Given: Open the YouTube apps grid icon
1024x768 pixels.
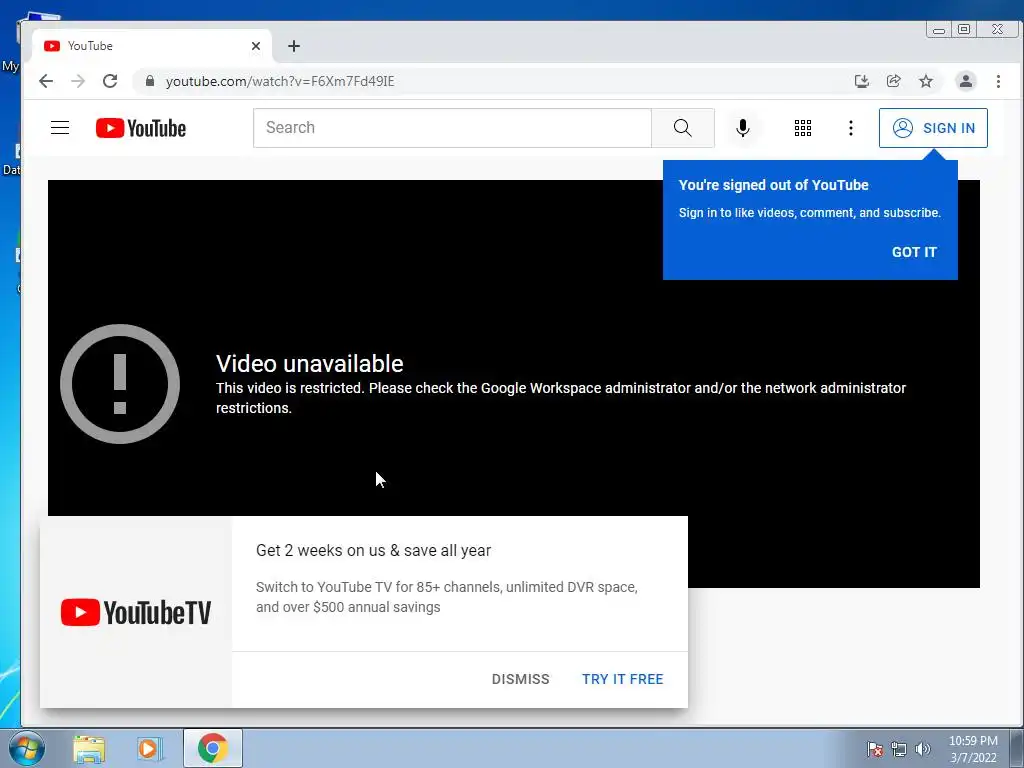Looking at the screenshot, I should point(803,128).
